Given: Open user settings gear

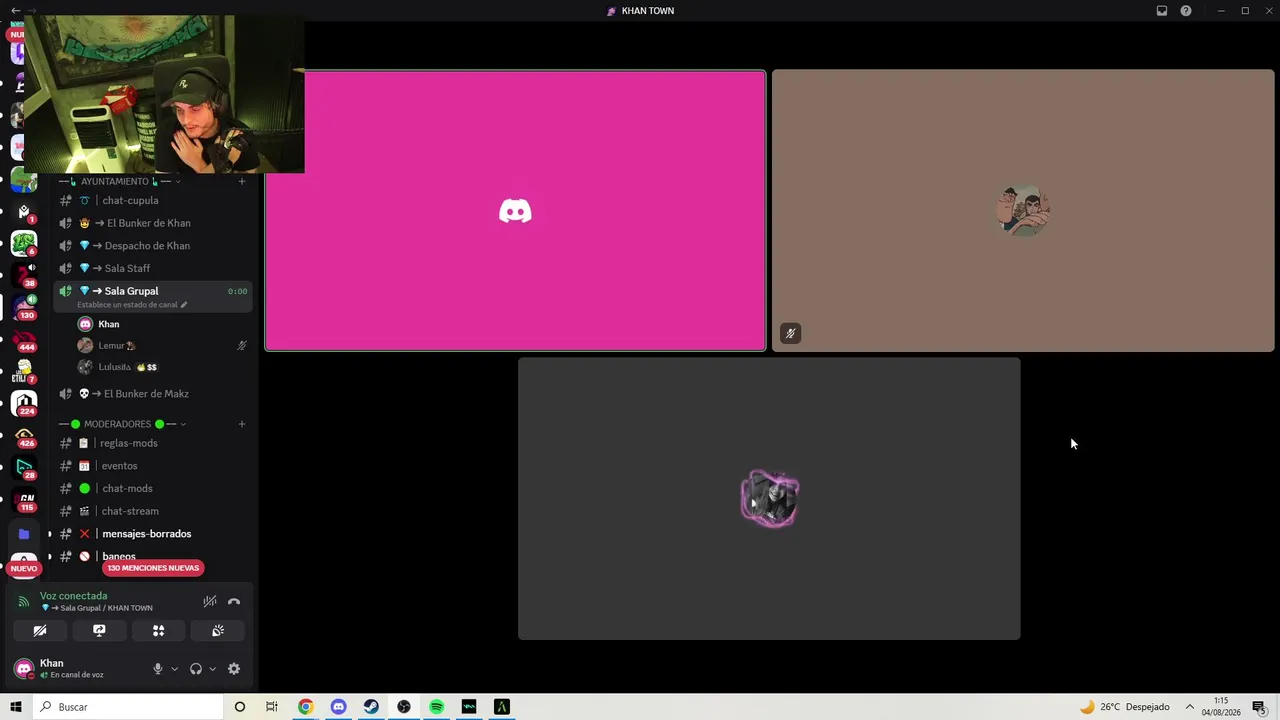Looking at the screenshot, I should pos(234,669).
